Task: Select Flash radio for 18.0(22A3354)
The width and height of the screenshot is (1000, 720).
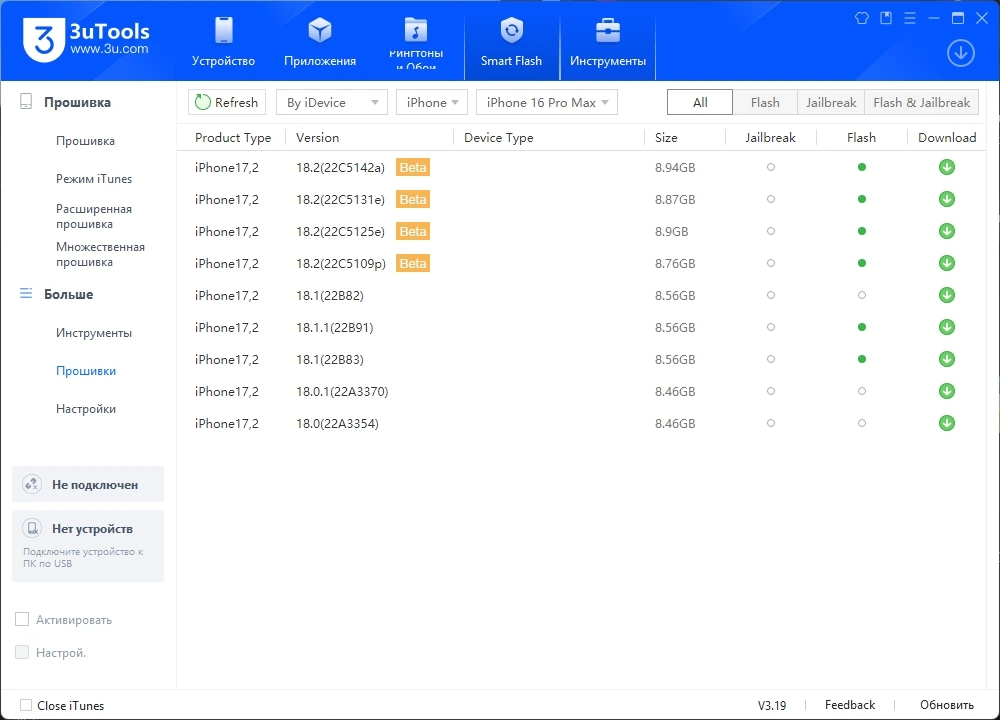Action: (x=862, y=423)
